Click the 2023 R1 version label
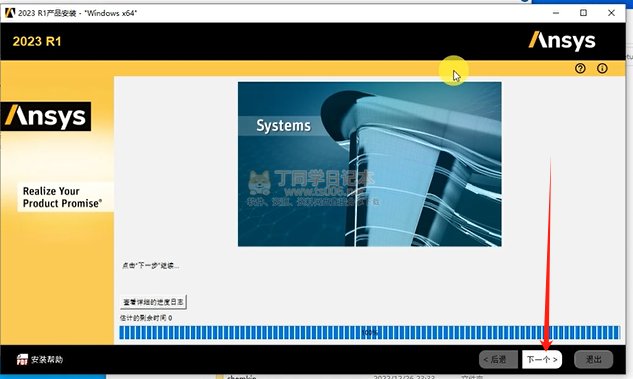The image size is (633, 379). tap(37, 41)
